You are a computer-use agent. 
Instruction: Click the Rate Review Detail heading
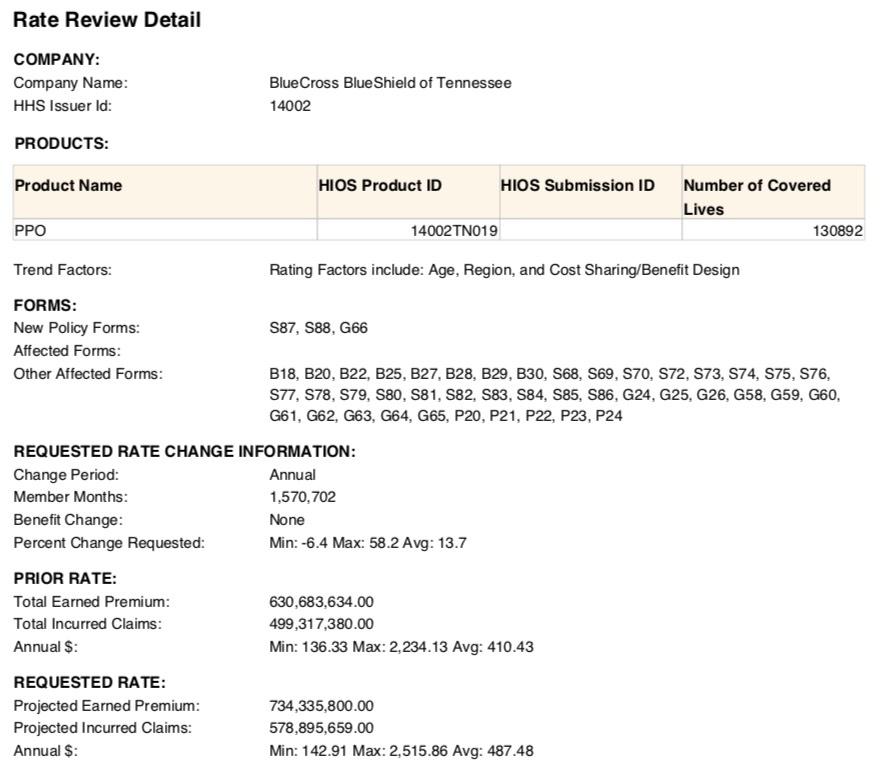pos(107,20)
